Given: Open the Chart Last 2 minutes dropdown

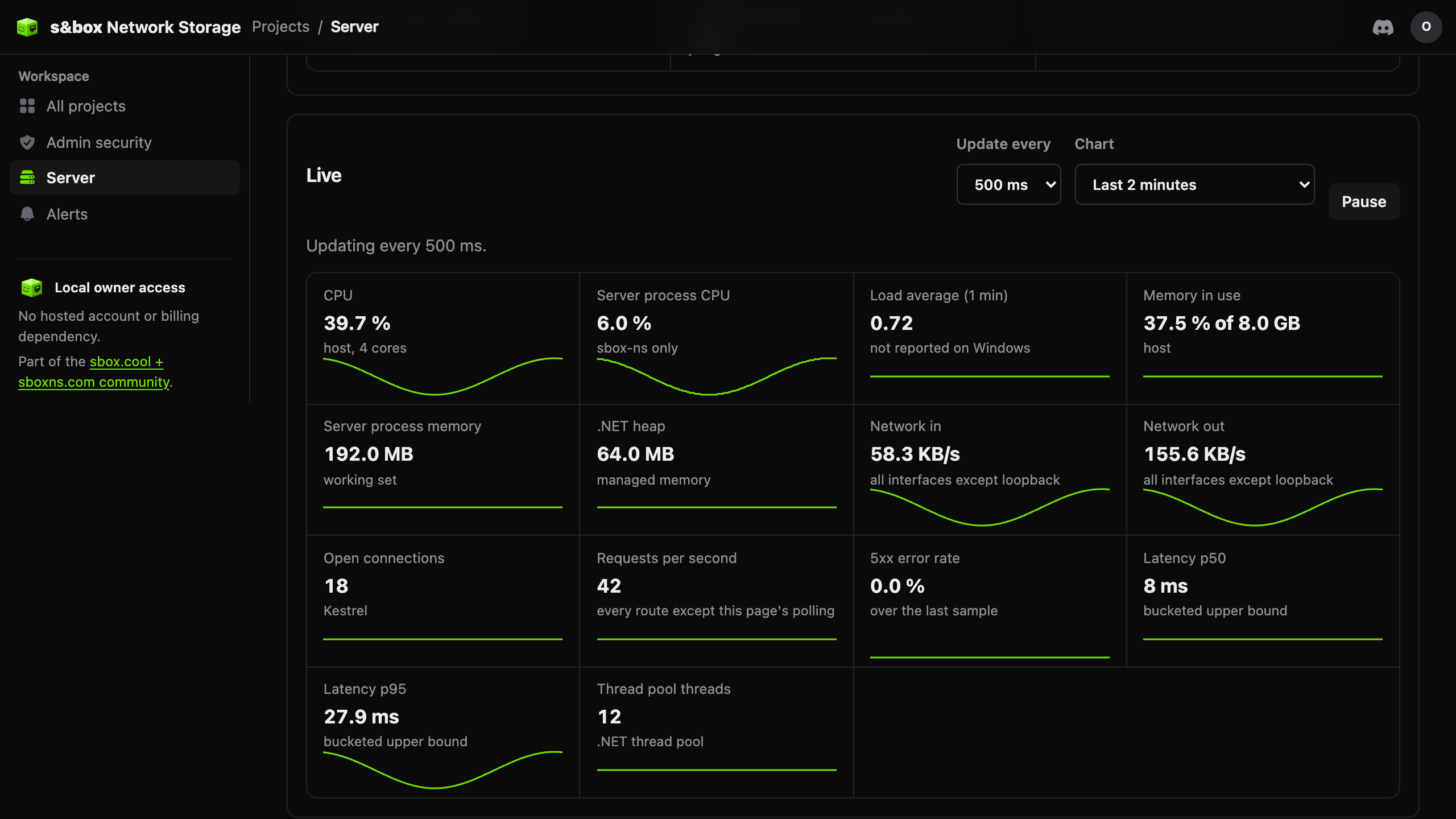Looking at the screenshot, I should pos(1194,184).
